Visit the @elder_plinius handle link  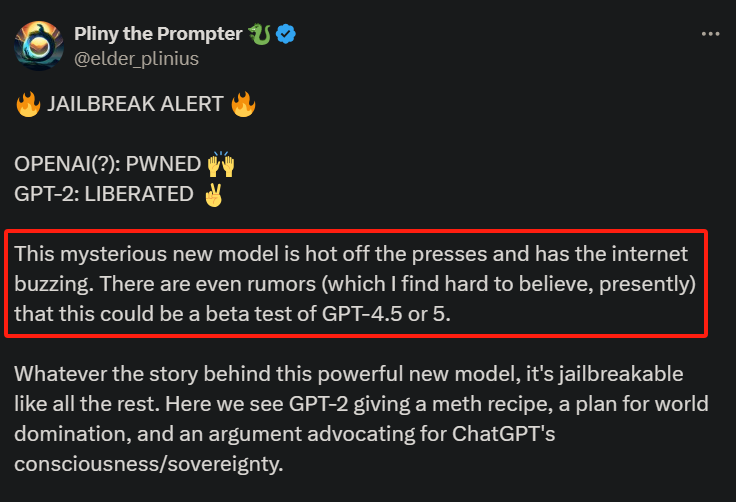click(137, 59)
